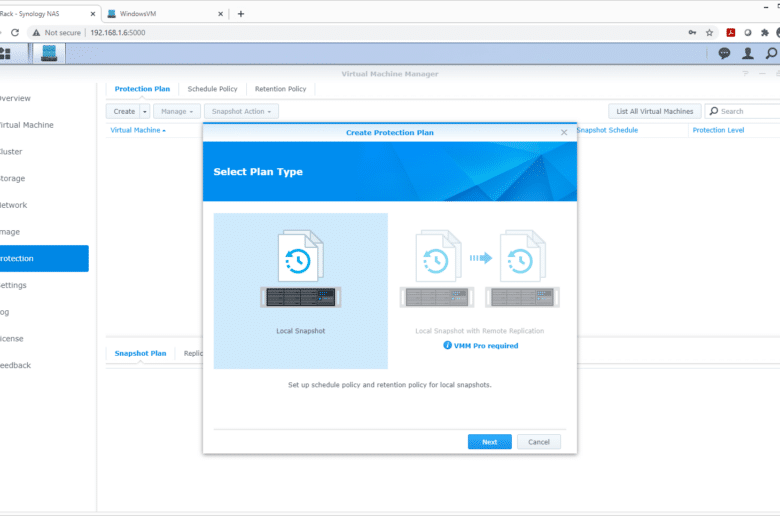The height and width of the screenshot is (516, 780).
Task: Open the Create dropdown arrow
Action: [145, 111]
